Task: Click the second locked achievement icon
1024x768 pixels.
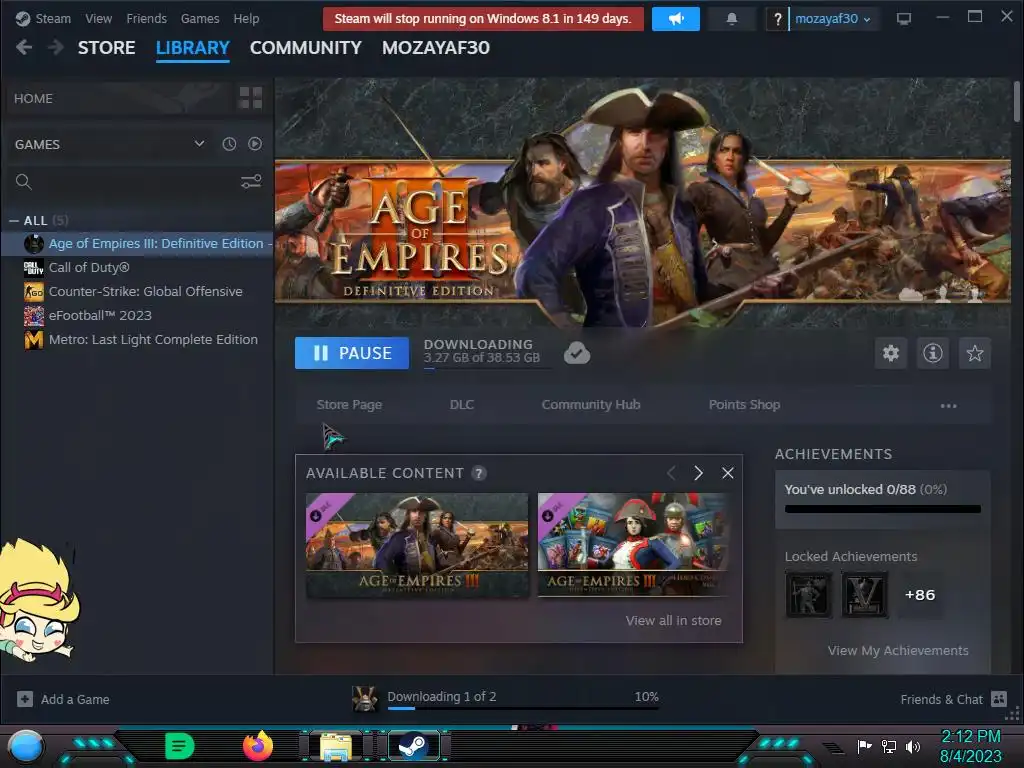Action: tap(865, 595)
